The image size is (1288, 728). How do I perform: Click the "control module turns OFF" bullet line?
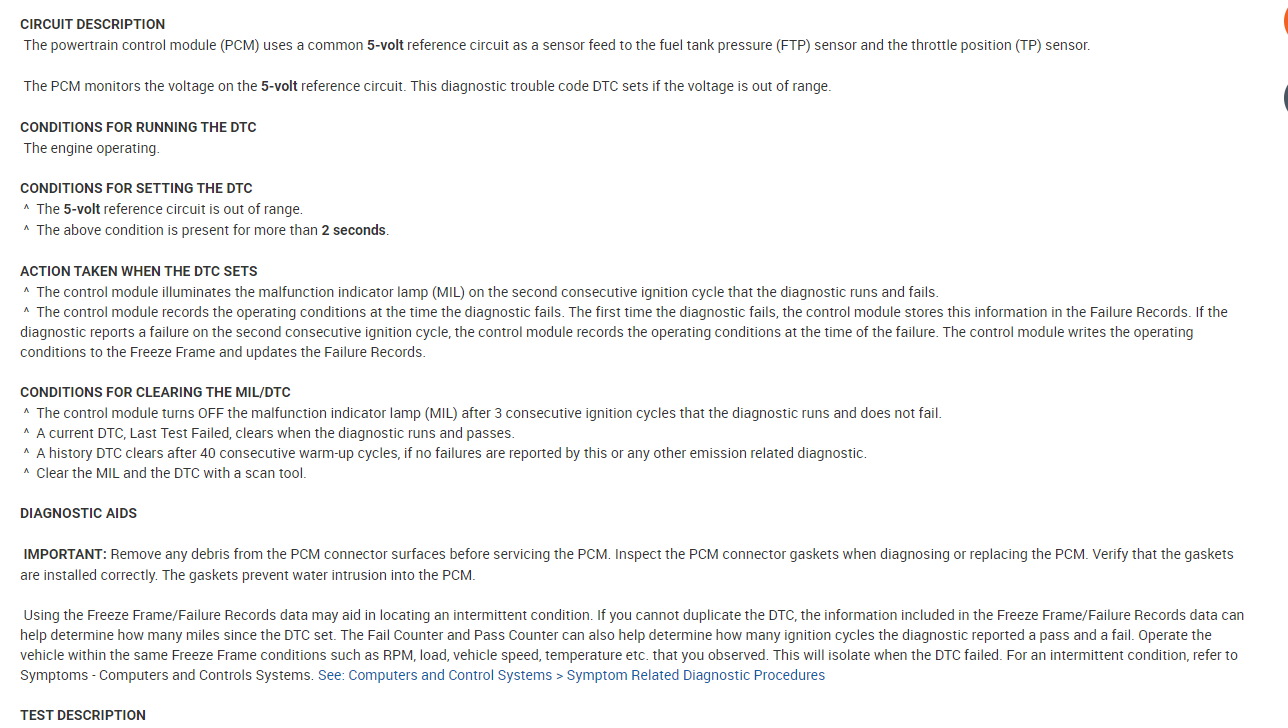coord(488,413)
